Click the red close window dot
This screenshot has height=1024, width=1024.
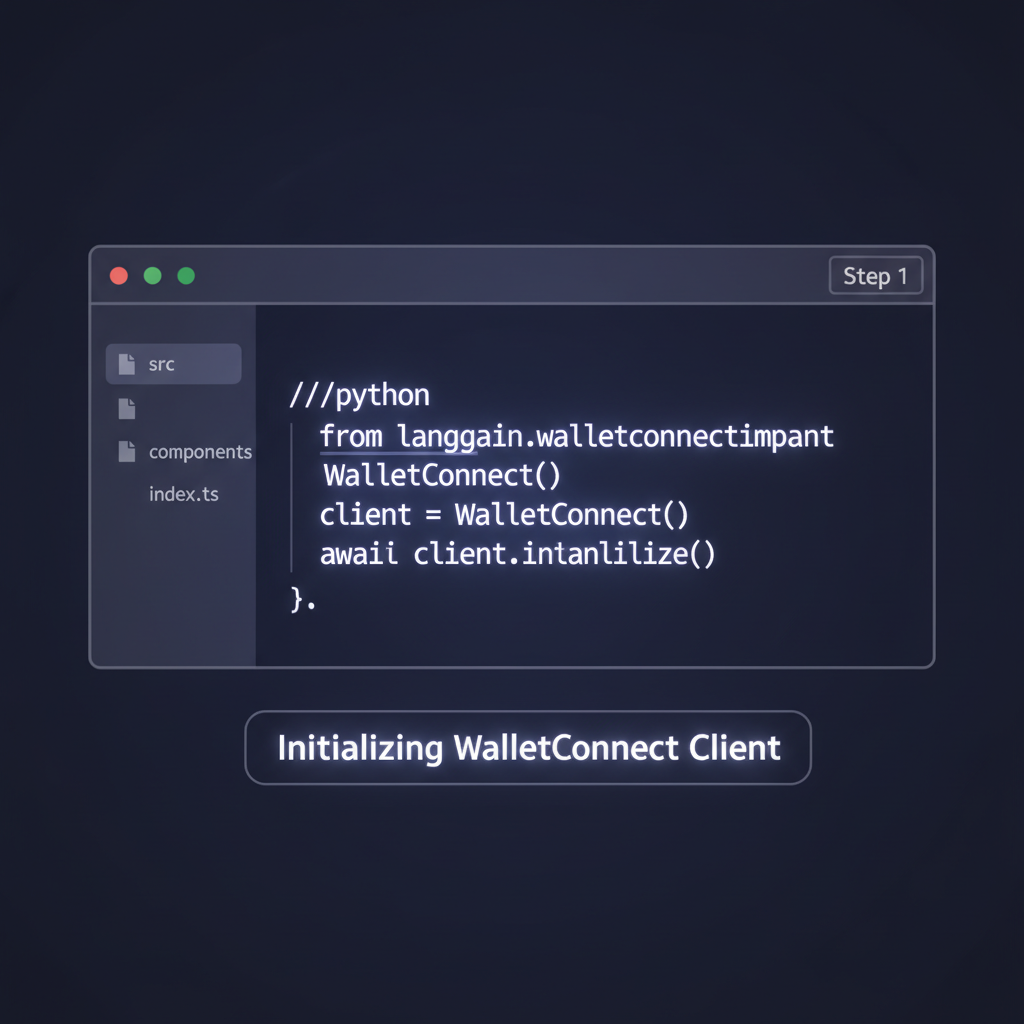[119, 276]
